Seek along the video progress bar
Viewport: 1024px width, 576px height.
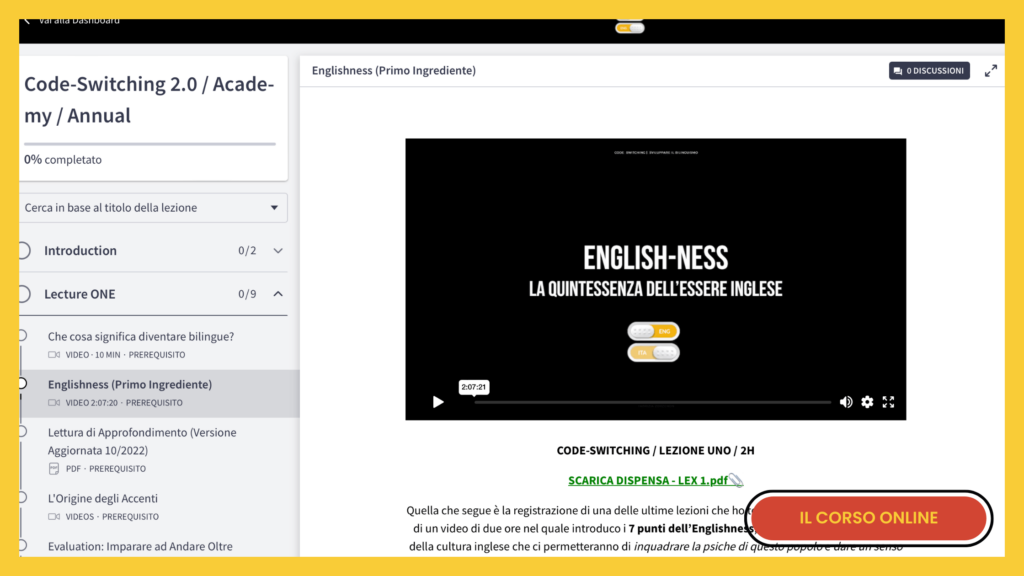pyautogui.click(x=652, y=402)
